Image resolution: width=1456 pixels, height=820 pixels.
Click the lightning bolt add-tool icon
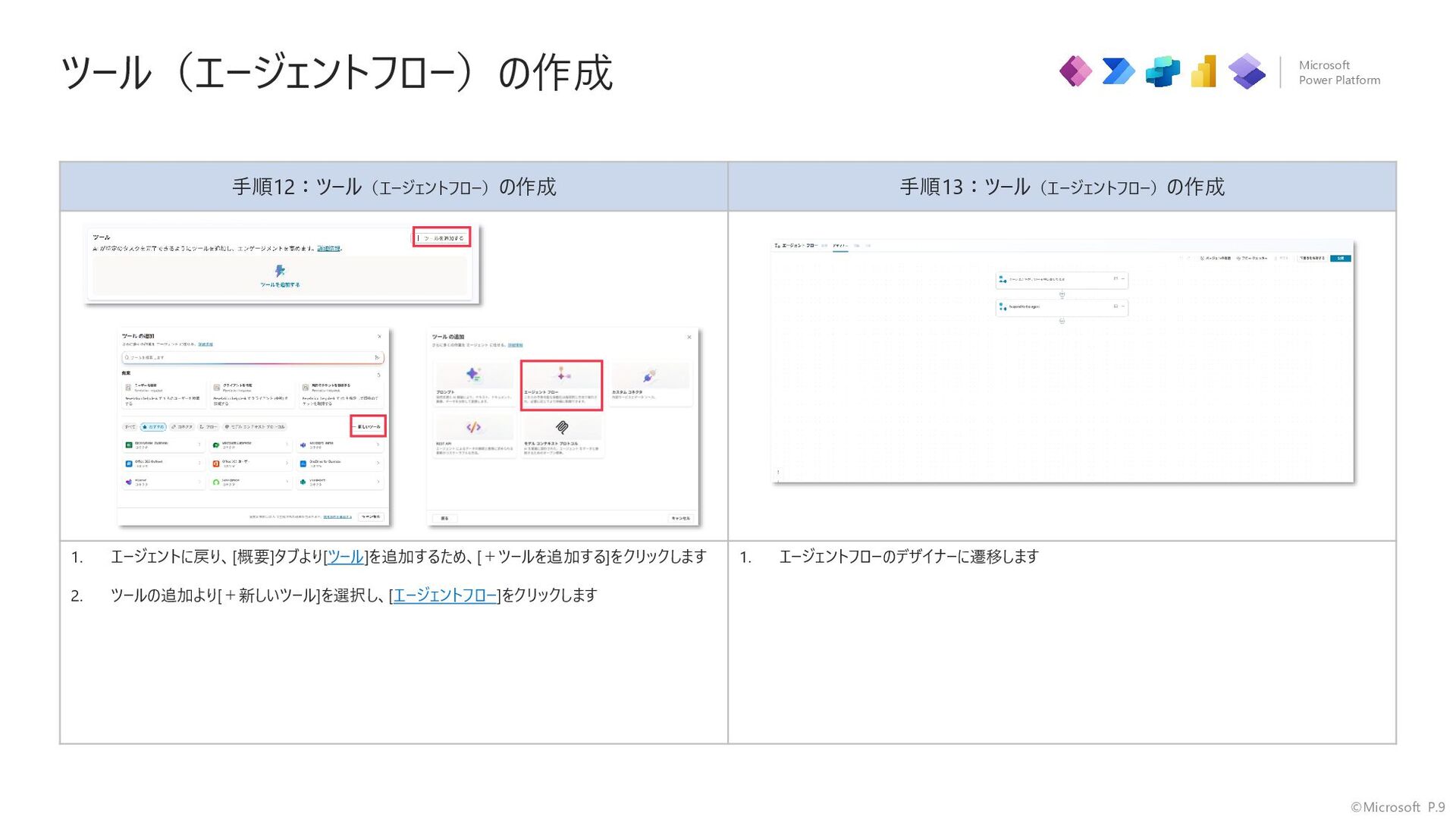coord(280,271)
